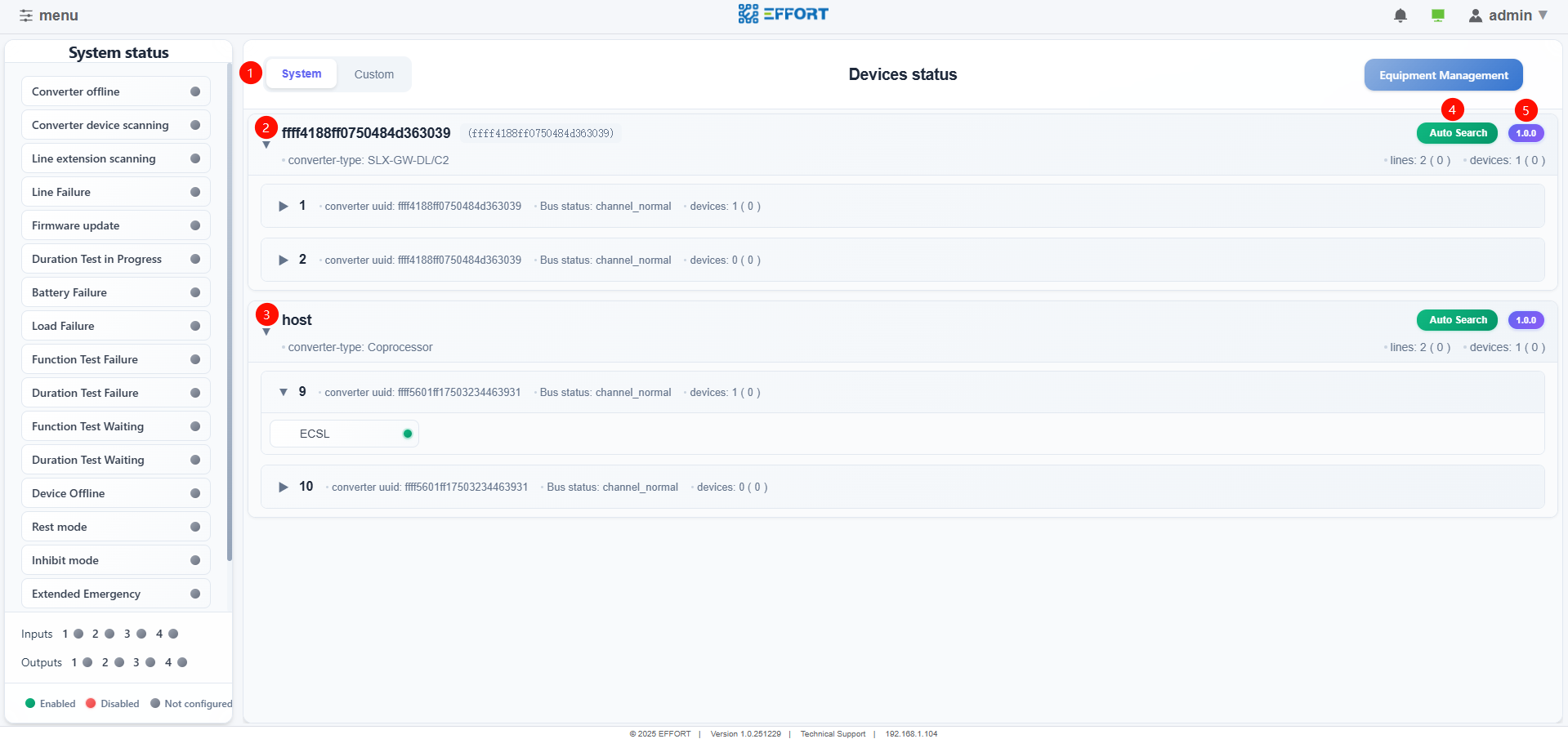
Task: Click the notification bell icon
Action: 1400,16
